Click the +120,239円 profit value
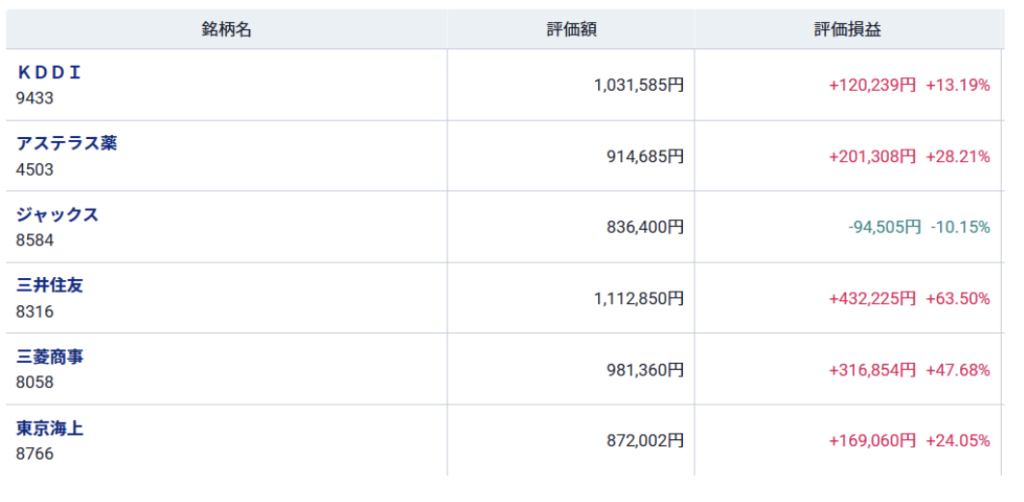 [872, 85]
